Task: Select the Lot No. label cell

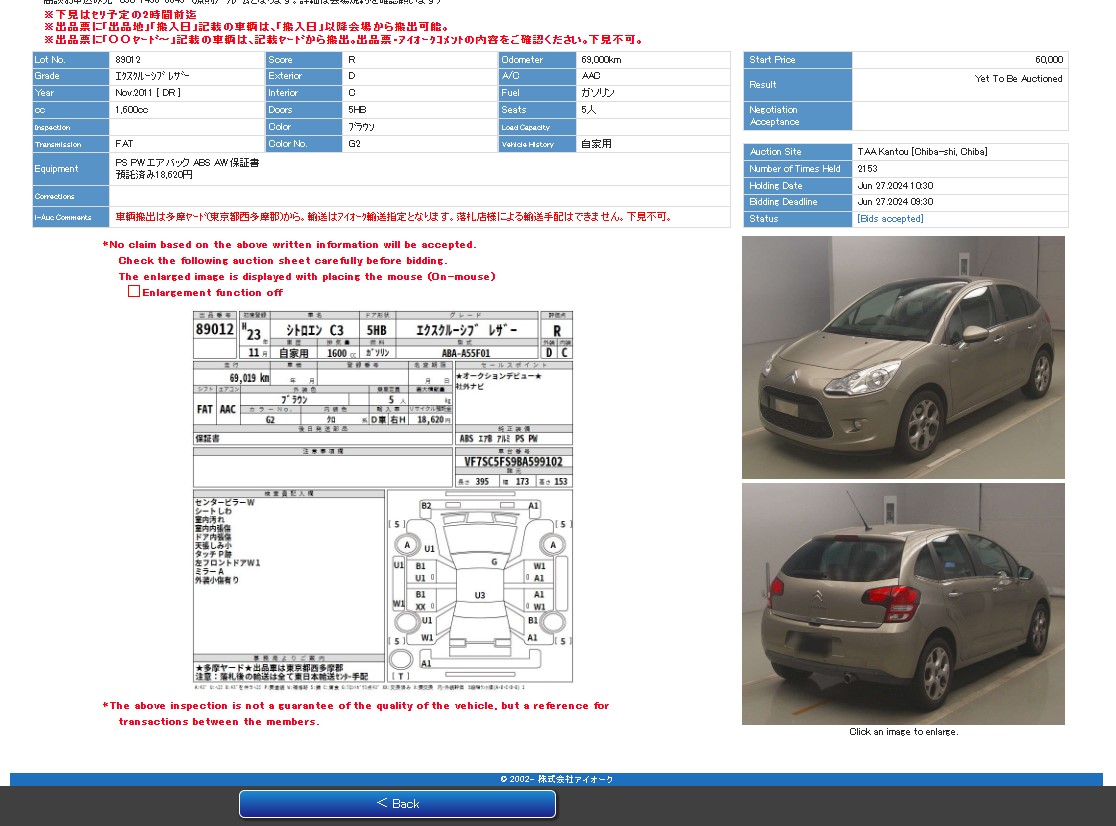Action: [71, 60]
